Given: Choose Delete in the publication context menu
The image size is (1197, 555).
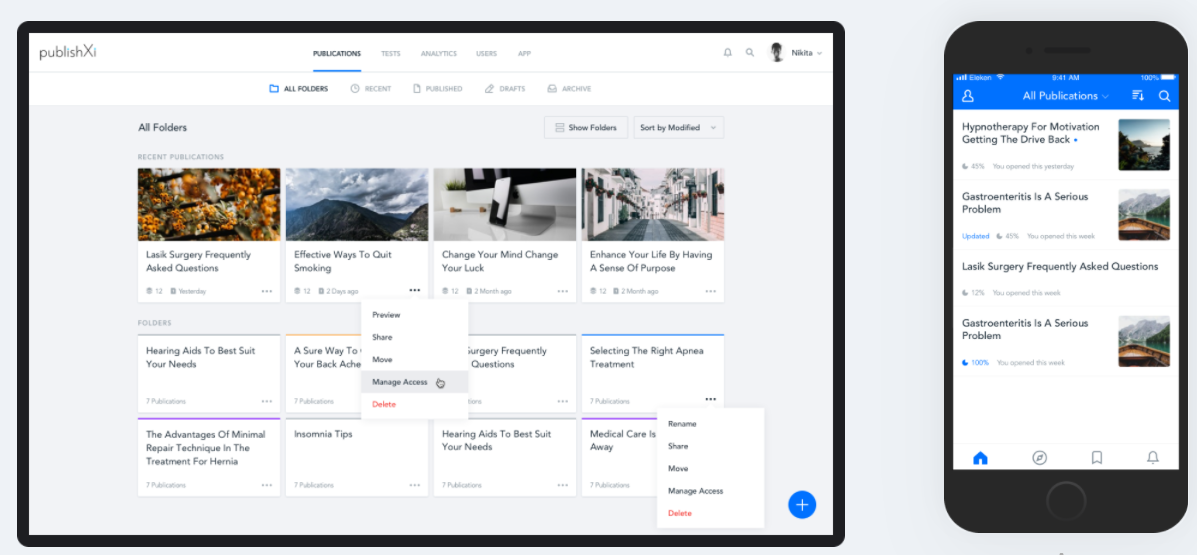Looking at the screenshot, I should point(415,404).
